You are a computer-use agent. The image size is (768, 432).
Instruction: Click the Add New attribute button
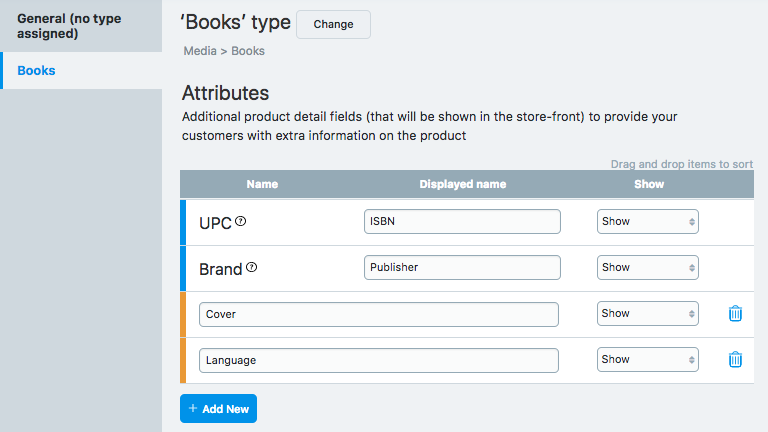[218, 409]
